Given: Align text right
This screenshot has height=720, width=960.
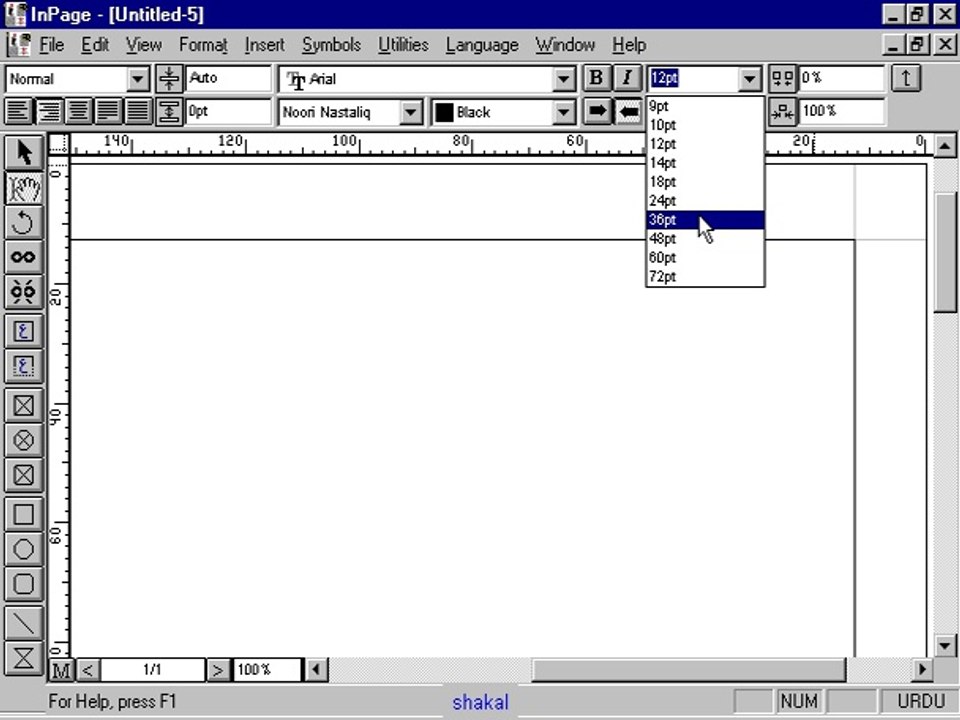Looking at the screenshot, I should click(49, 111).
